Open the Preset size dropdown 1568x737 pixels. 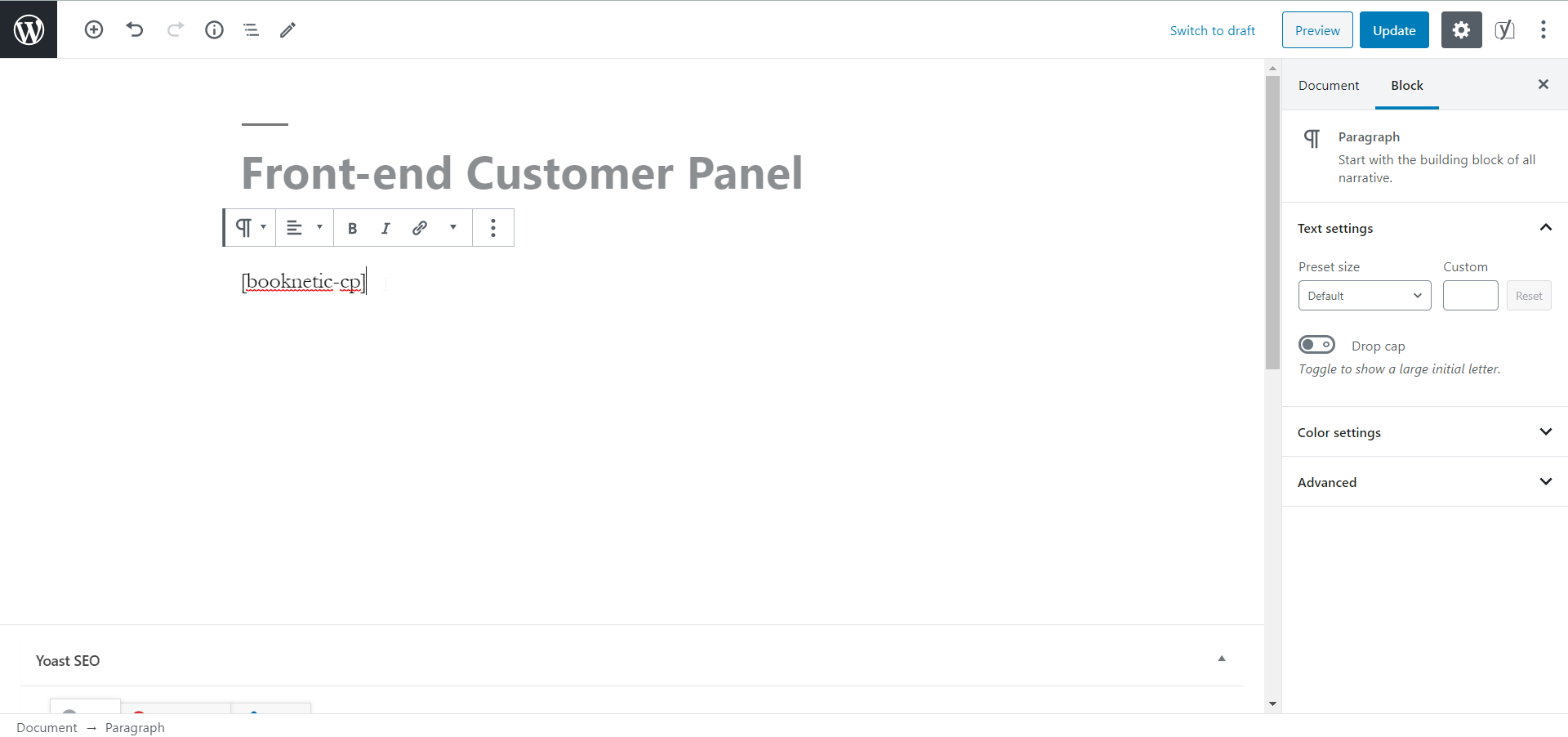pyautogui.click(x=1364, y=295)
